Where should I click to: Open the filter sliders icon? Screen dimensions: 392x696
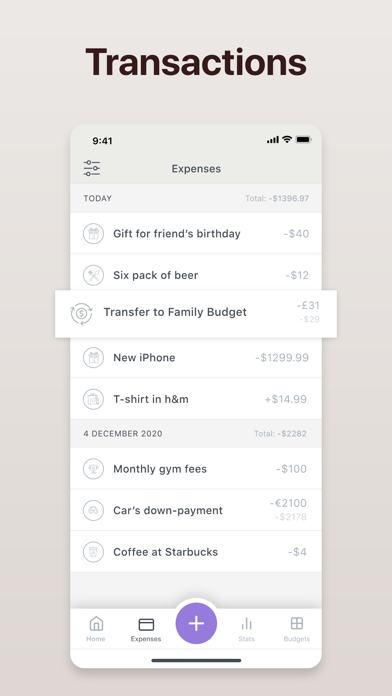click(92, 168)
